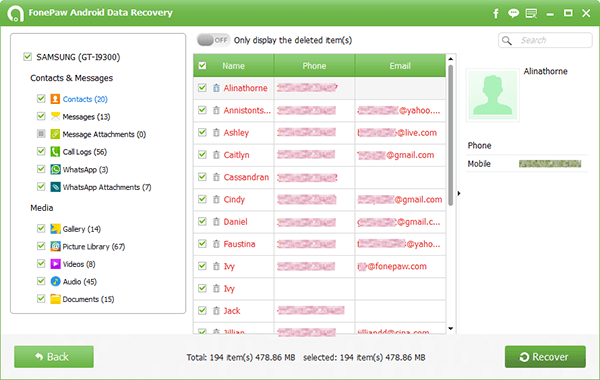Screen dimensions: 600x380
Task: Uncheck the WhatsApp (3) checkbox
Action: pyautogui.click(x=41, y=169)
